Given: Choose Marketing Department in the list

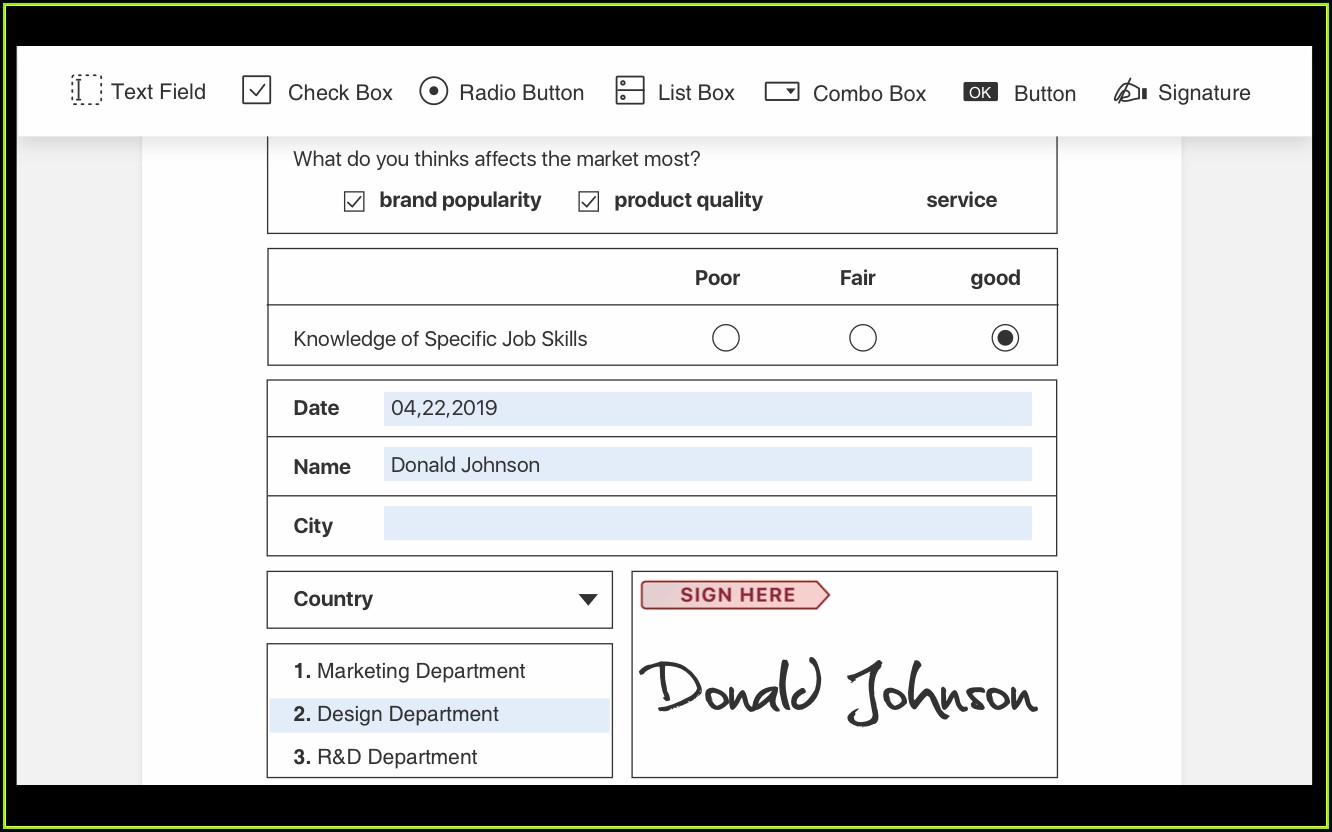Looking at the screenshot, I should [x=421, y=671].
